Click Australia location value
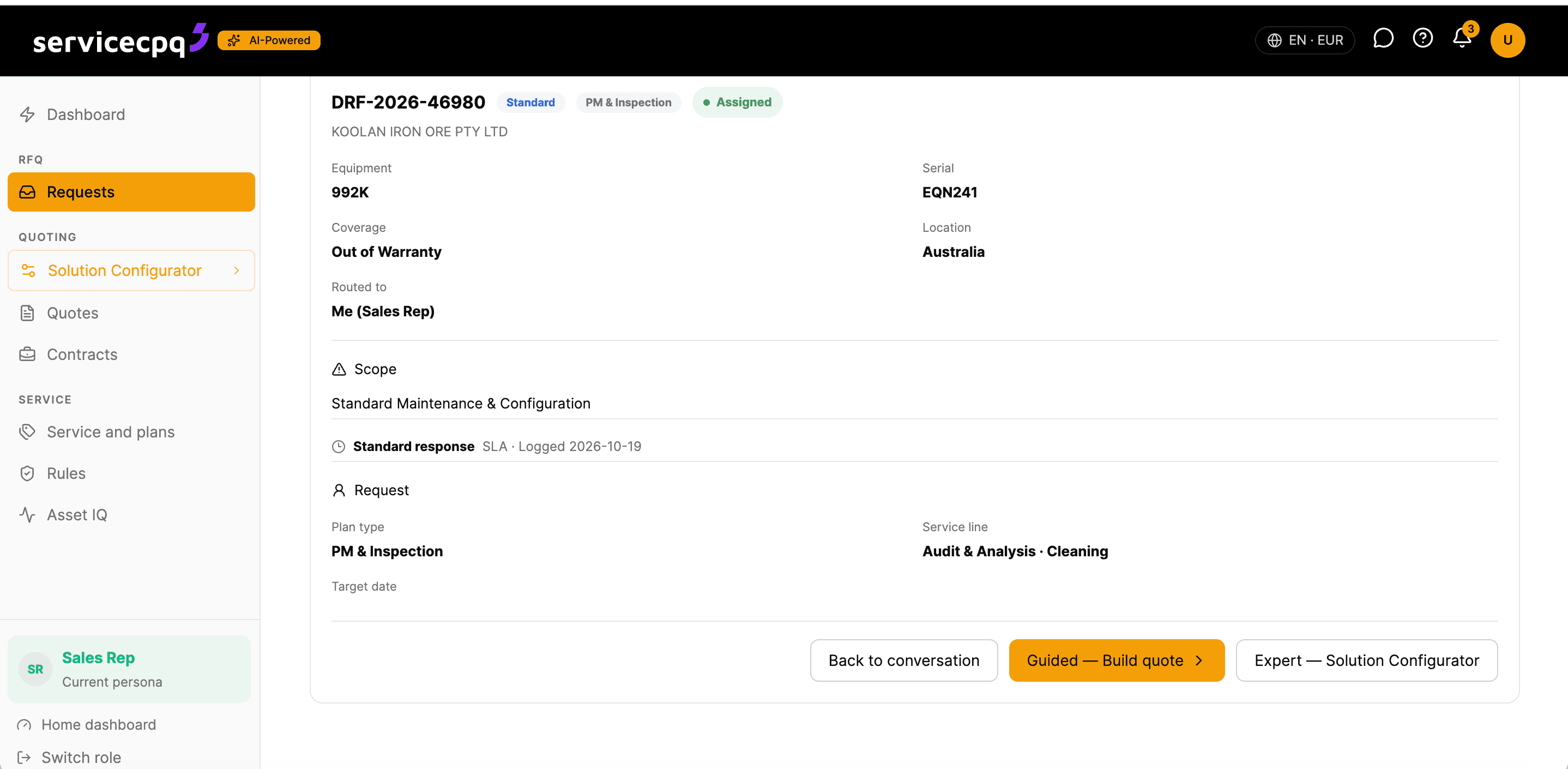Viewport: 1568px width, 769px height. [953, 251]
